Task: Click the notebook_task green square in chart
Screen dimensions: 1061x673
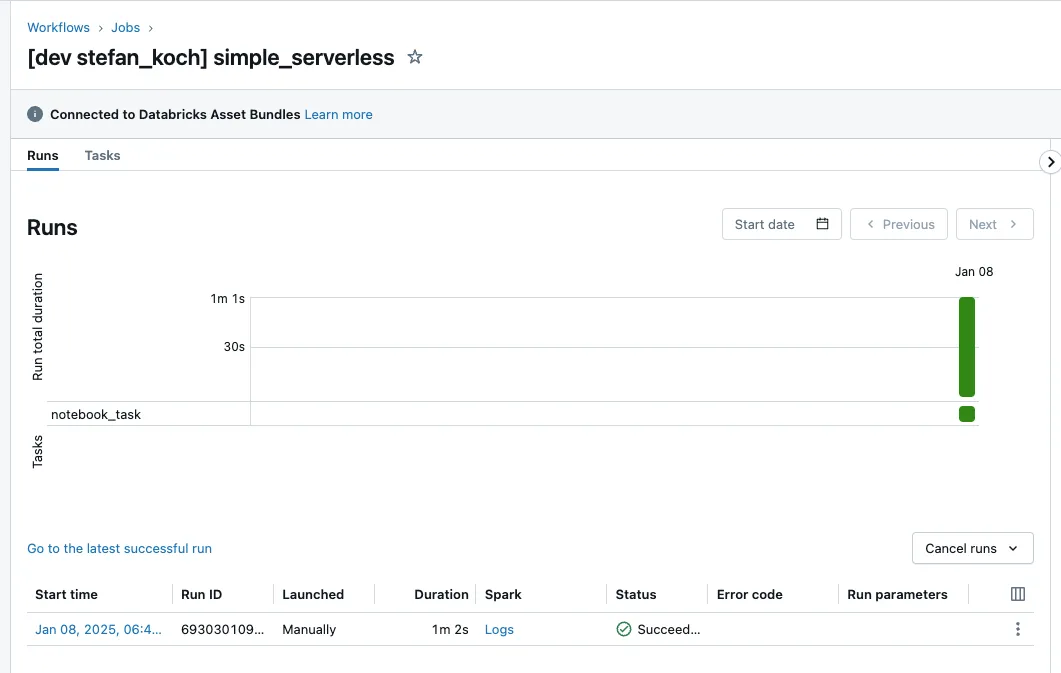Action: click(x=966, y=414)
